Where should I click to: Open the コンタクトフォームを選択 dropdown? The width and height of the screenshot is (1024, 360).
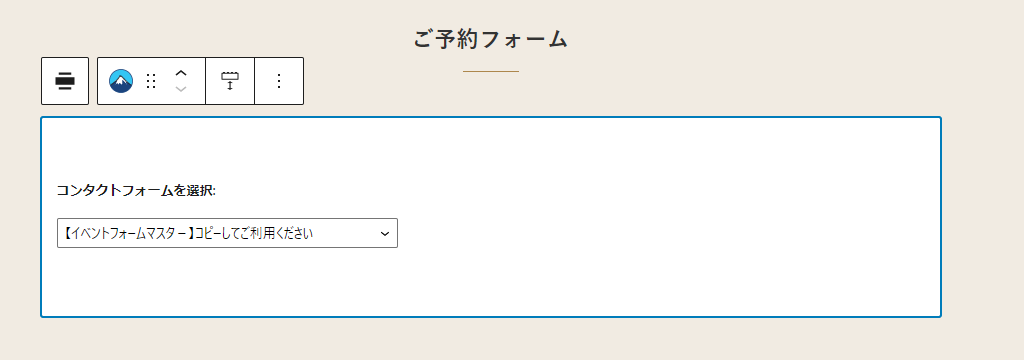(x=227, y=233)
